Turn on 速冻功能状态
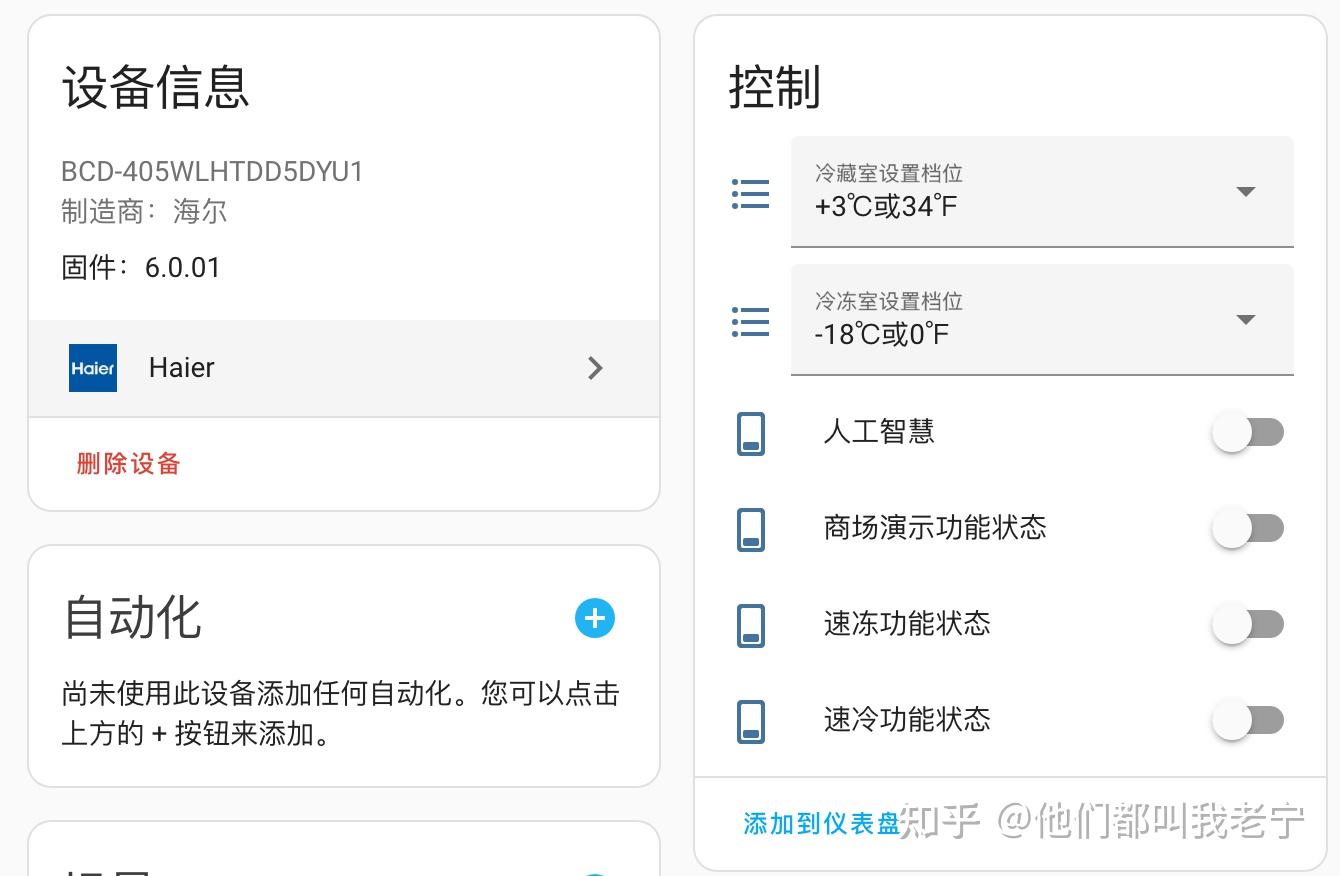Viewport: 1340px width, 876px height. point(1248,623)
